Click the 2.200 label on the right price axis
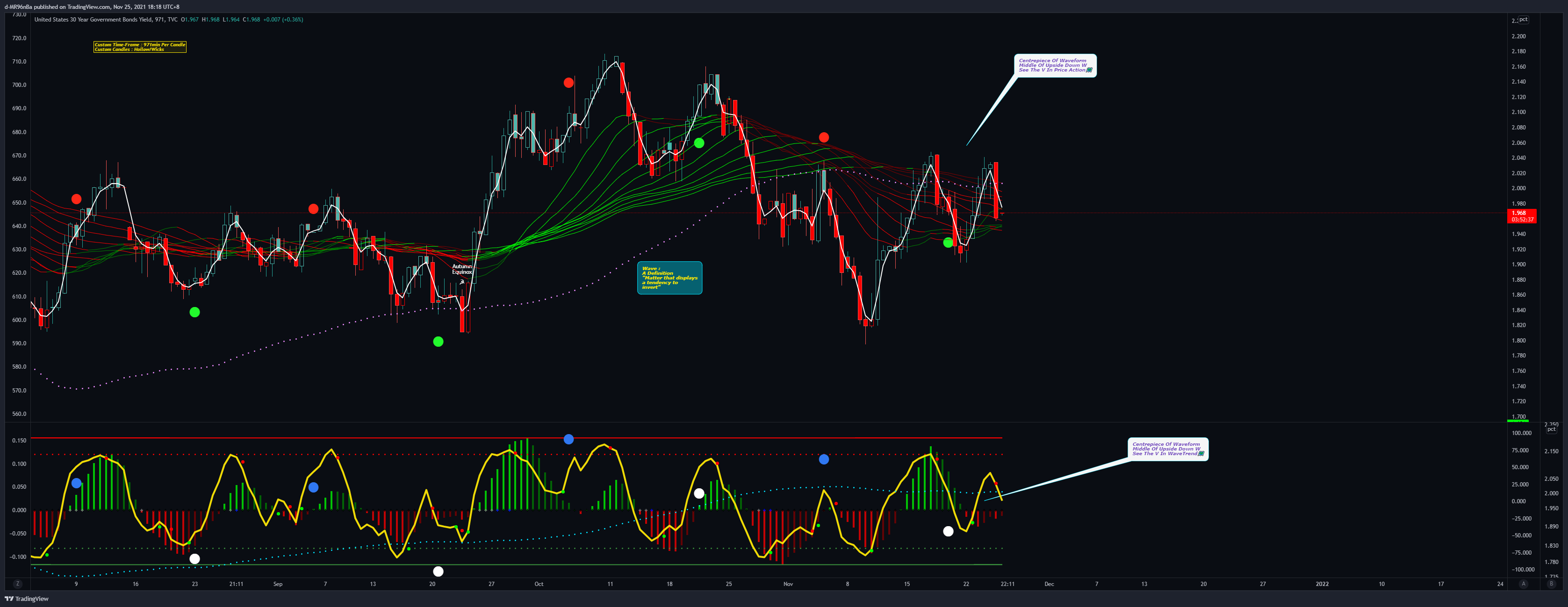Screen dimensions: 1568x607 coord(1519,36)
